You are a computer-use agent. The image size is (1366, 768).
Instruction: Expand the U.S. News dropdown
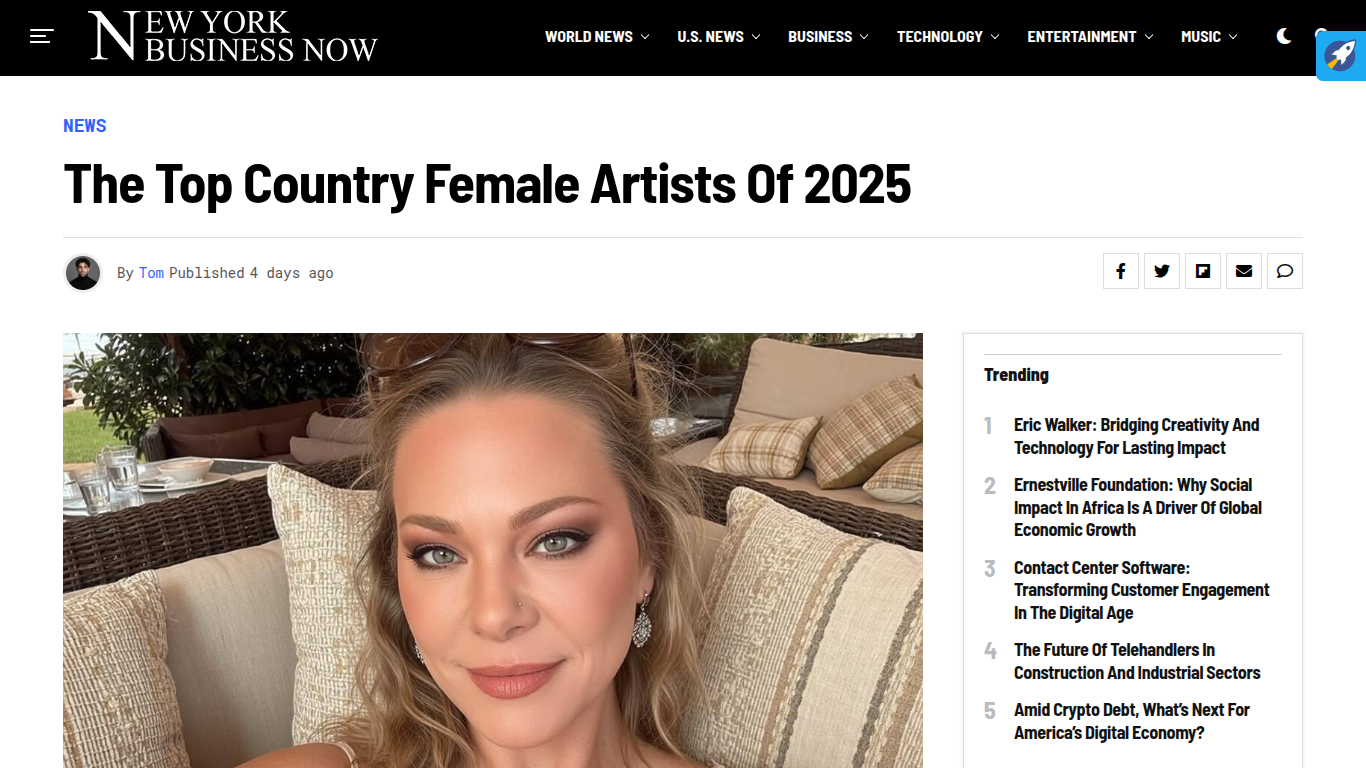718,37
